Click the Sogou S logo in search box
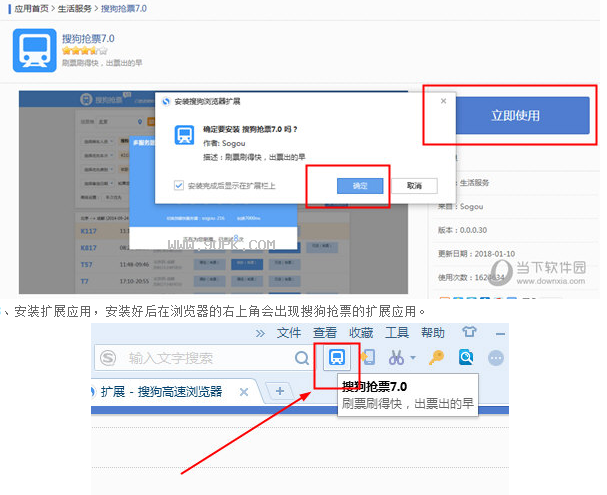The height and width of the screenshot is (495, 607). [108, 358]
